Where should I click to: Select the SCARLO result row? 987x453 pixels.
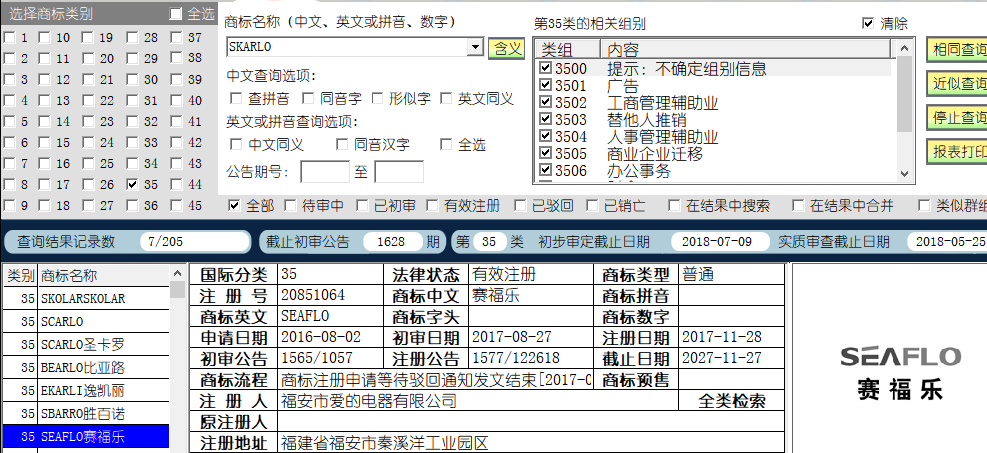(86, 322)
